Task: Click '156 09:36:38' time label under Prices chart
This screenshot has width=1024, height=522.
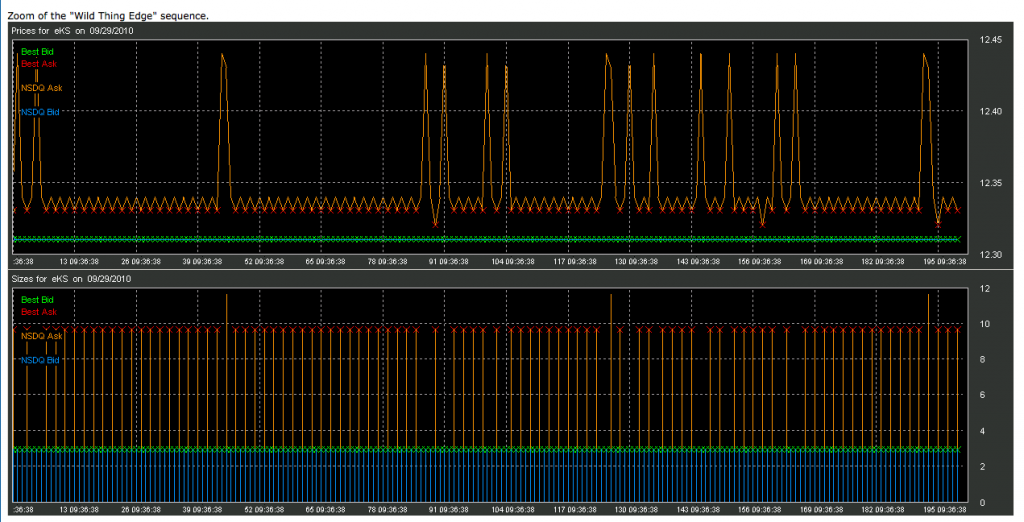Action: (x=760, y=261)
